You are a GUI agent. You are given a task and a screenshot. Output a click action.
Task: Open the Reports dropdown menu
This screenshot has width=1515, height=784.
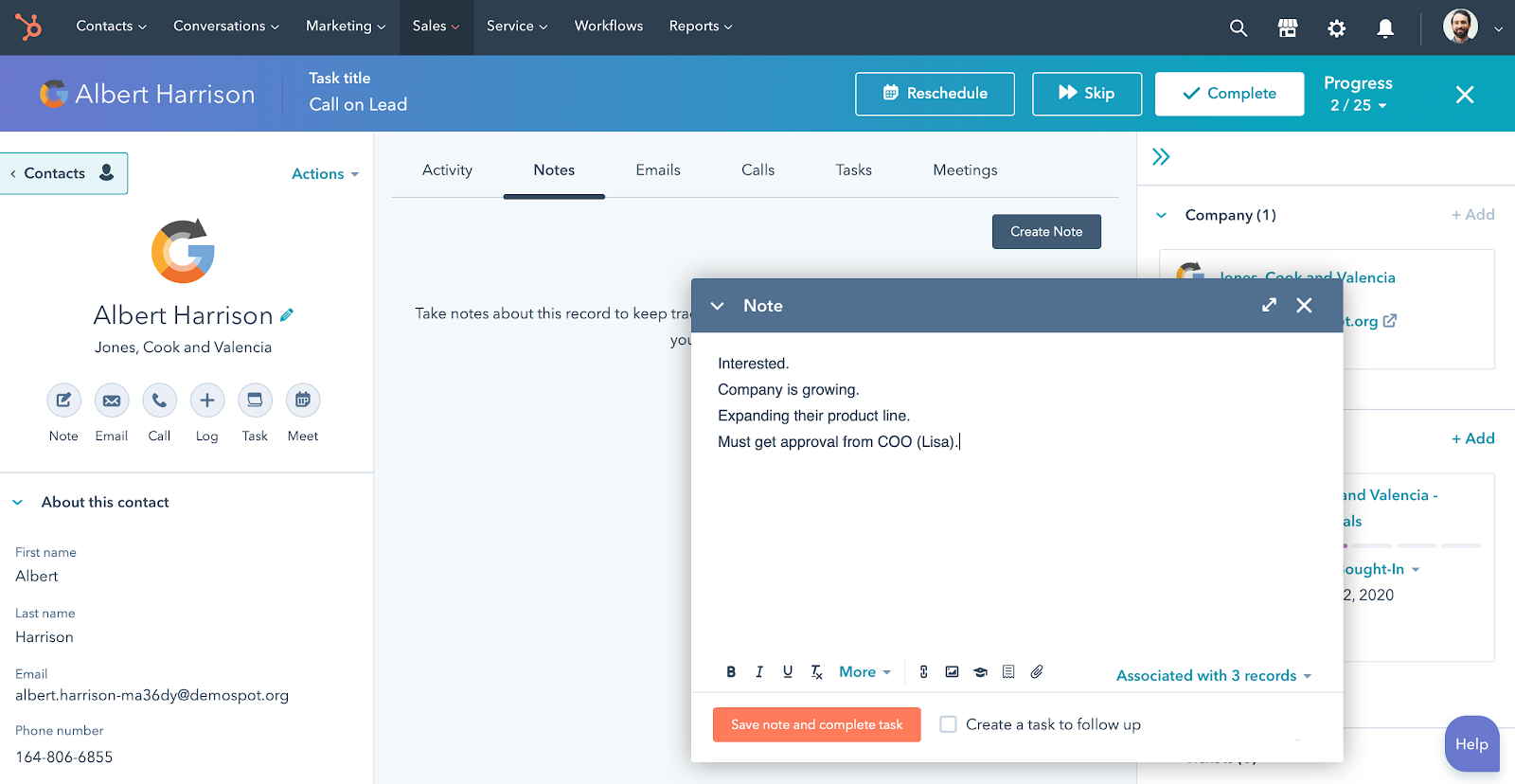point(701,27)
